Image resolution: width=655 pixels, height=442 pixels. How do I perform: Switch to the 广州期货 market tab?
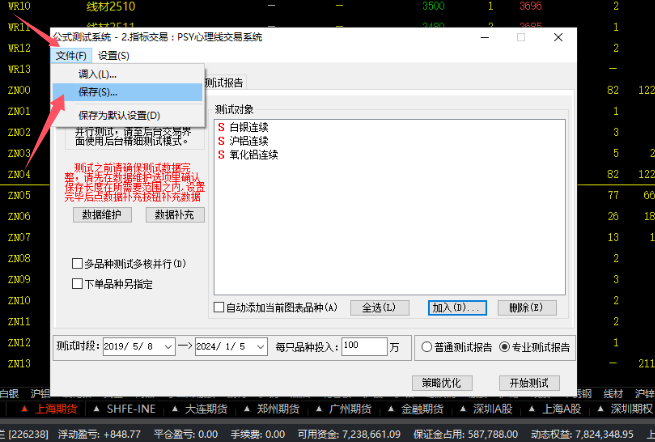point(350,409)
